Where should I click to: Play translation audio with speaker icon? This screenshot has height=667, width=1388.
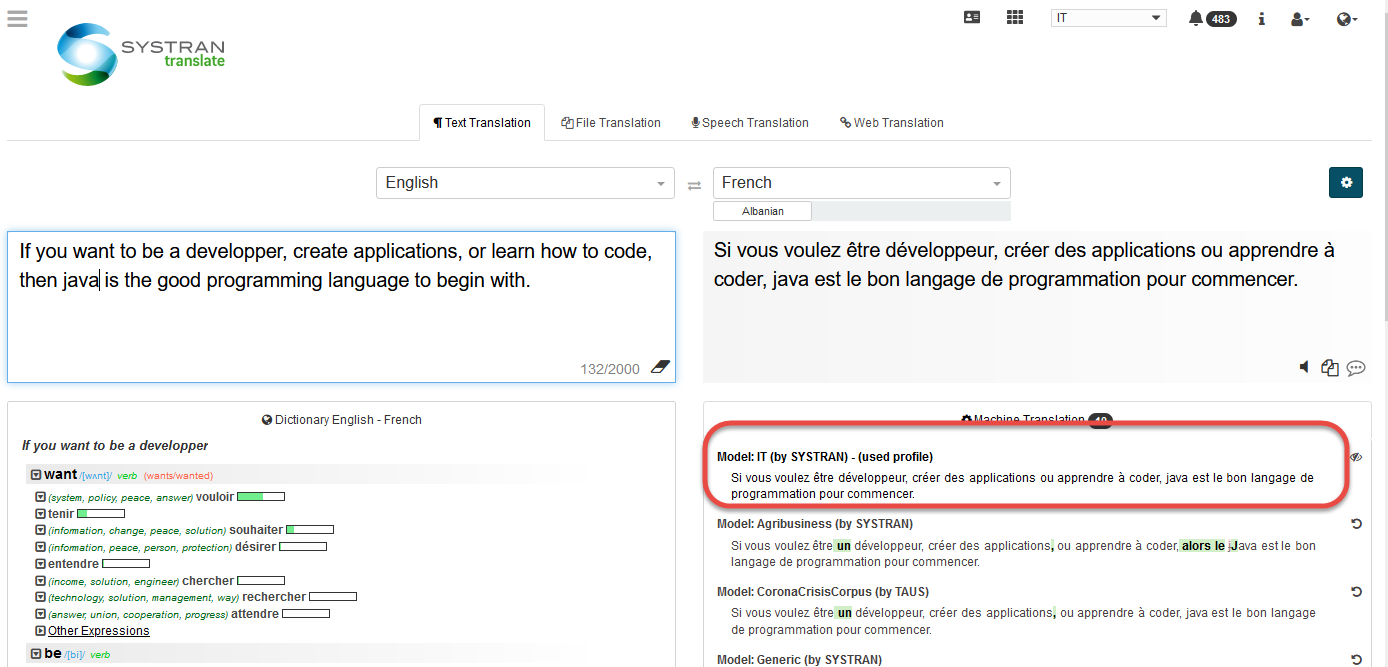tap(1304, 367)
